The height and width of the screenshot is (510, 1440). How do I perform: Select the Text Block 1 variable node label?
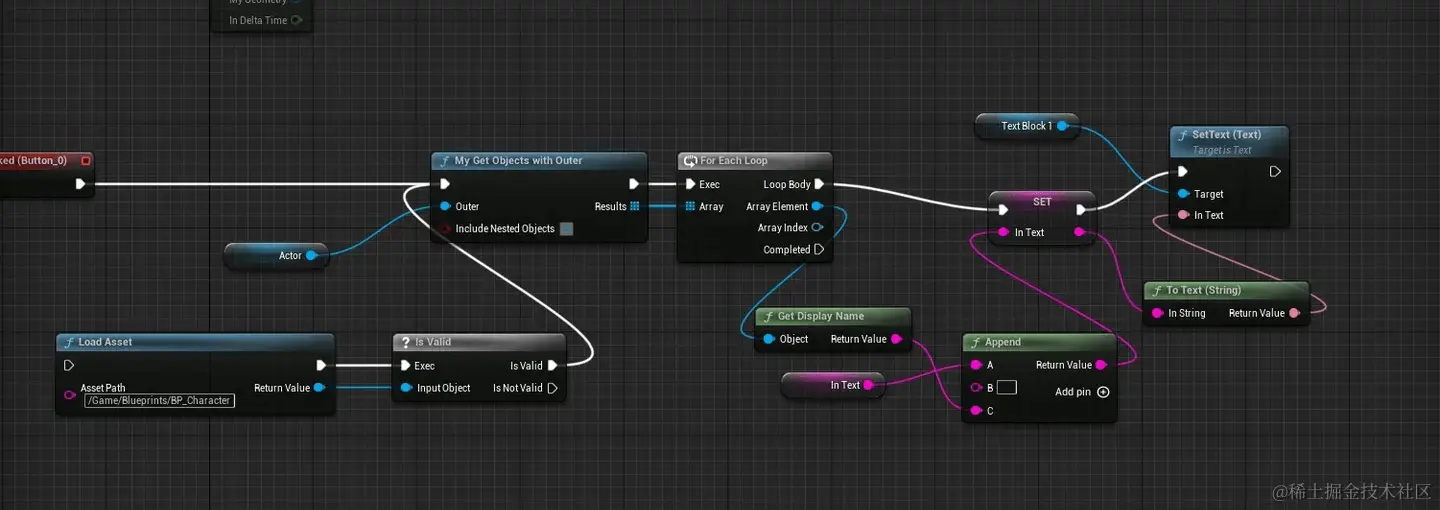tap(1027, 126)
